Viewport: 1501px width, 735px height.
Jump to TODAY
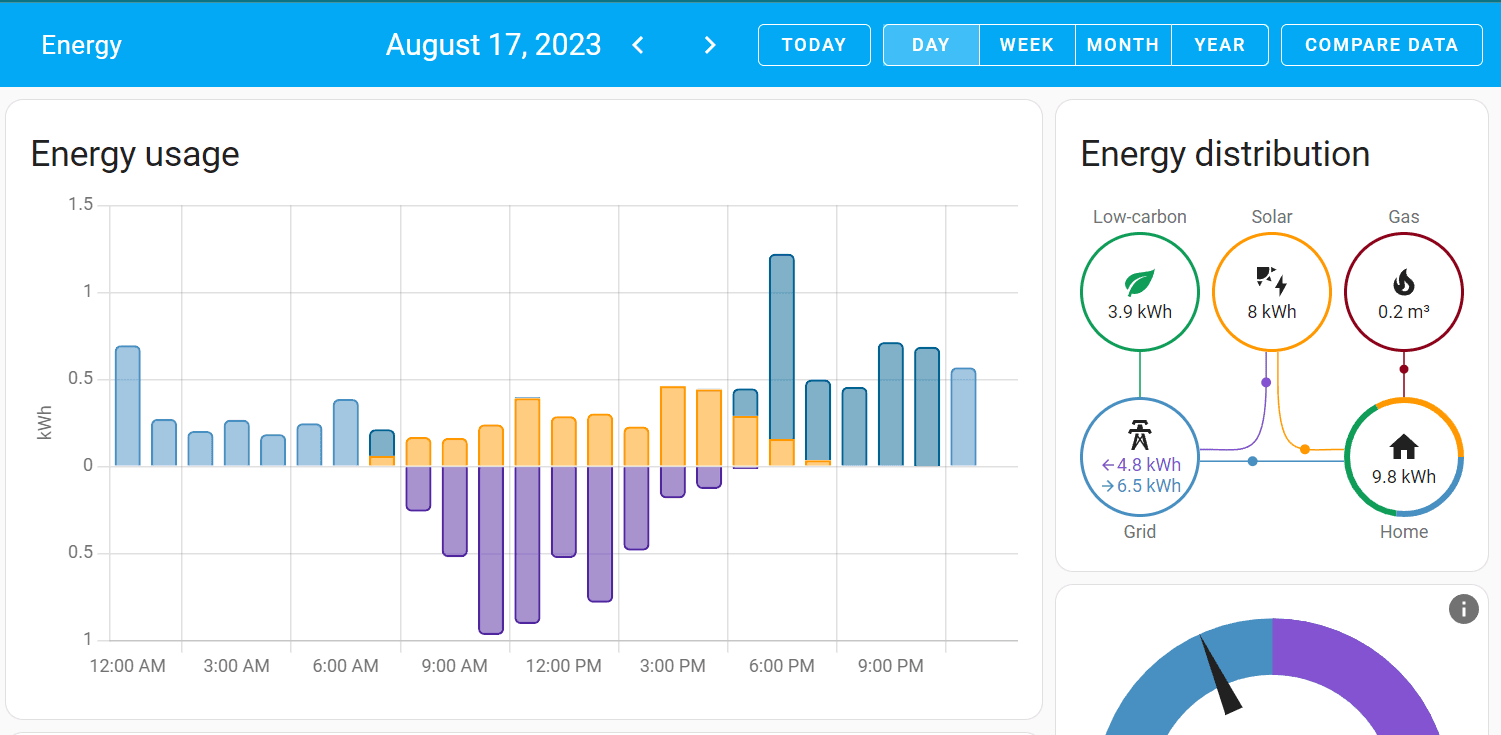click(x=814, y=45)
